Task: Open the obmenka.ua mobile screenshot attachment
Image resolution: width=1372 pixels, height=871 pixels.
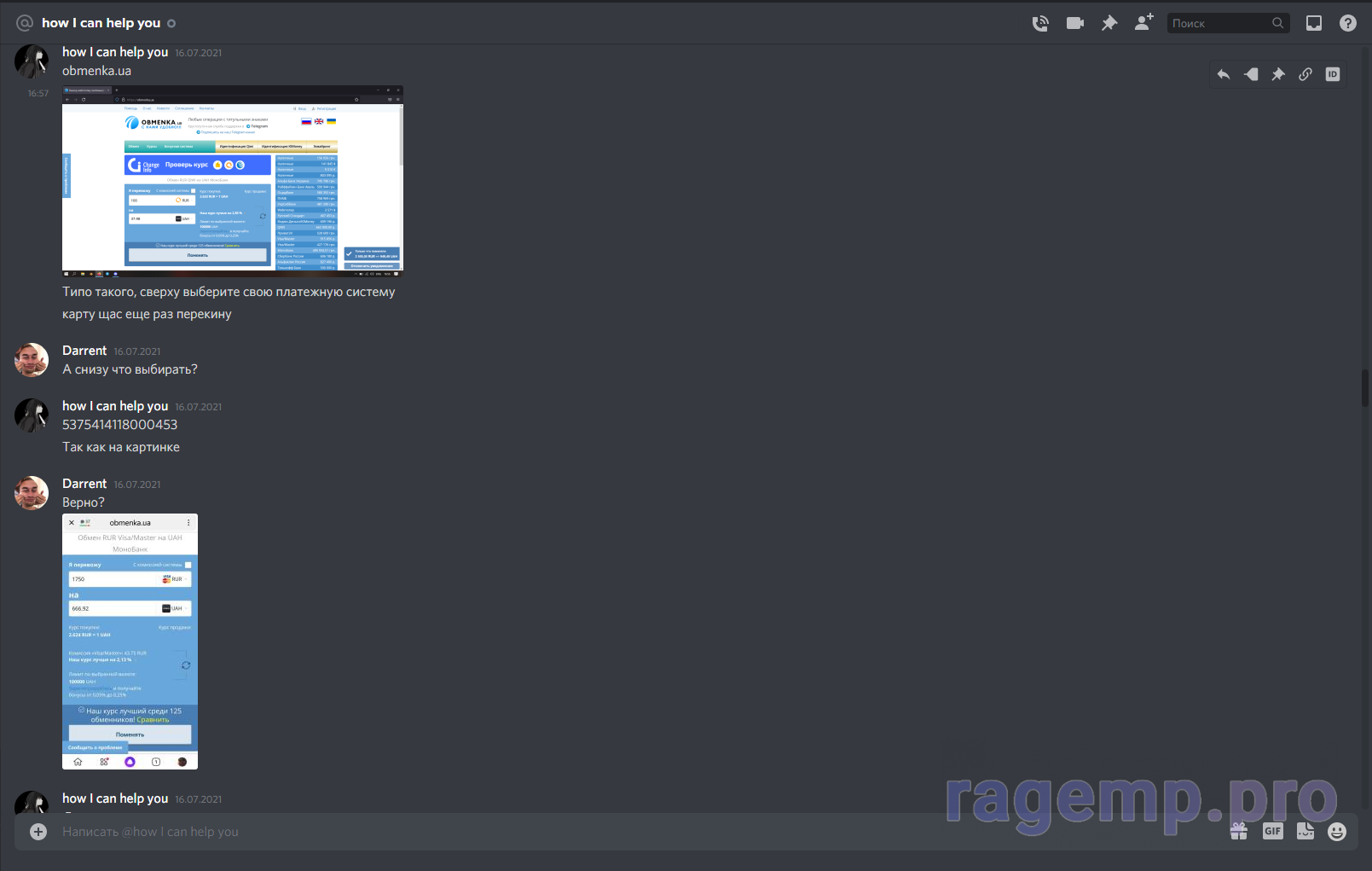Action: (x=130, y=642)
